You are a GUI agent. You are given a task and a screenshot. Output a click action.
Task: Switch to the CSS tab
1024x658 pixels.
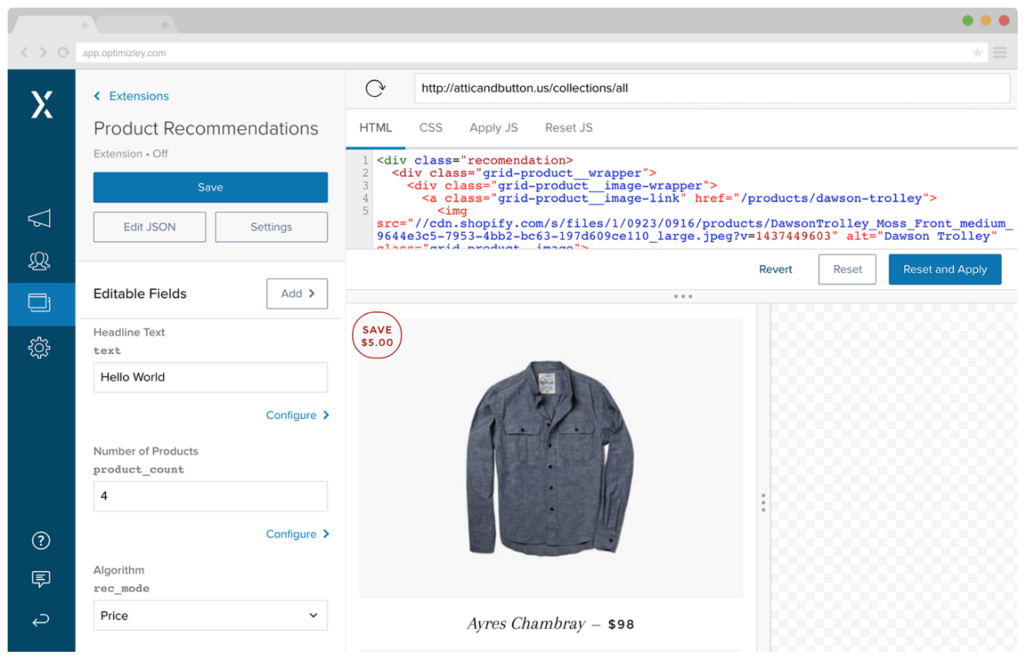coord(430,128)
